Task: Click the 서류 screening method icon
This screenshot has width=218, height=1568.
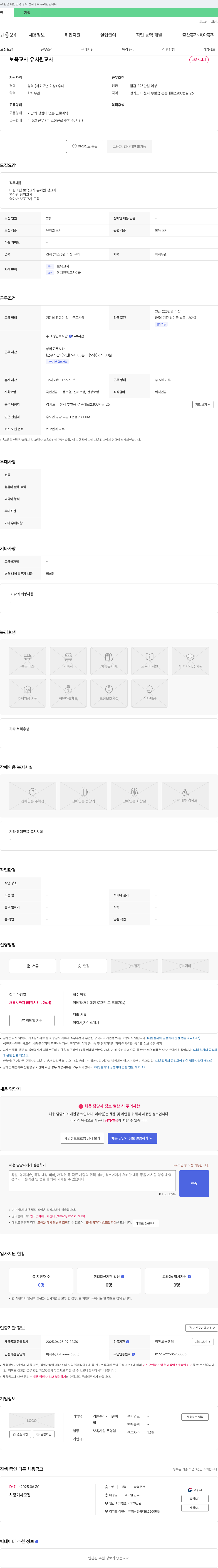Action: pos(33,966)
